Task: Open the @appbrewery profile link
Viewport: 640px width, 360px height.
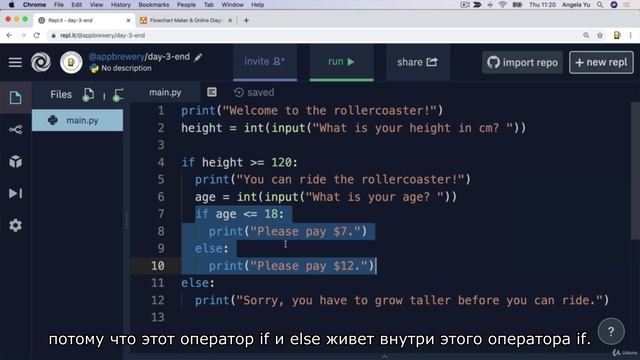Action: pyautogui.click(x=116, y=57)
